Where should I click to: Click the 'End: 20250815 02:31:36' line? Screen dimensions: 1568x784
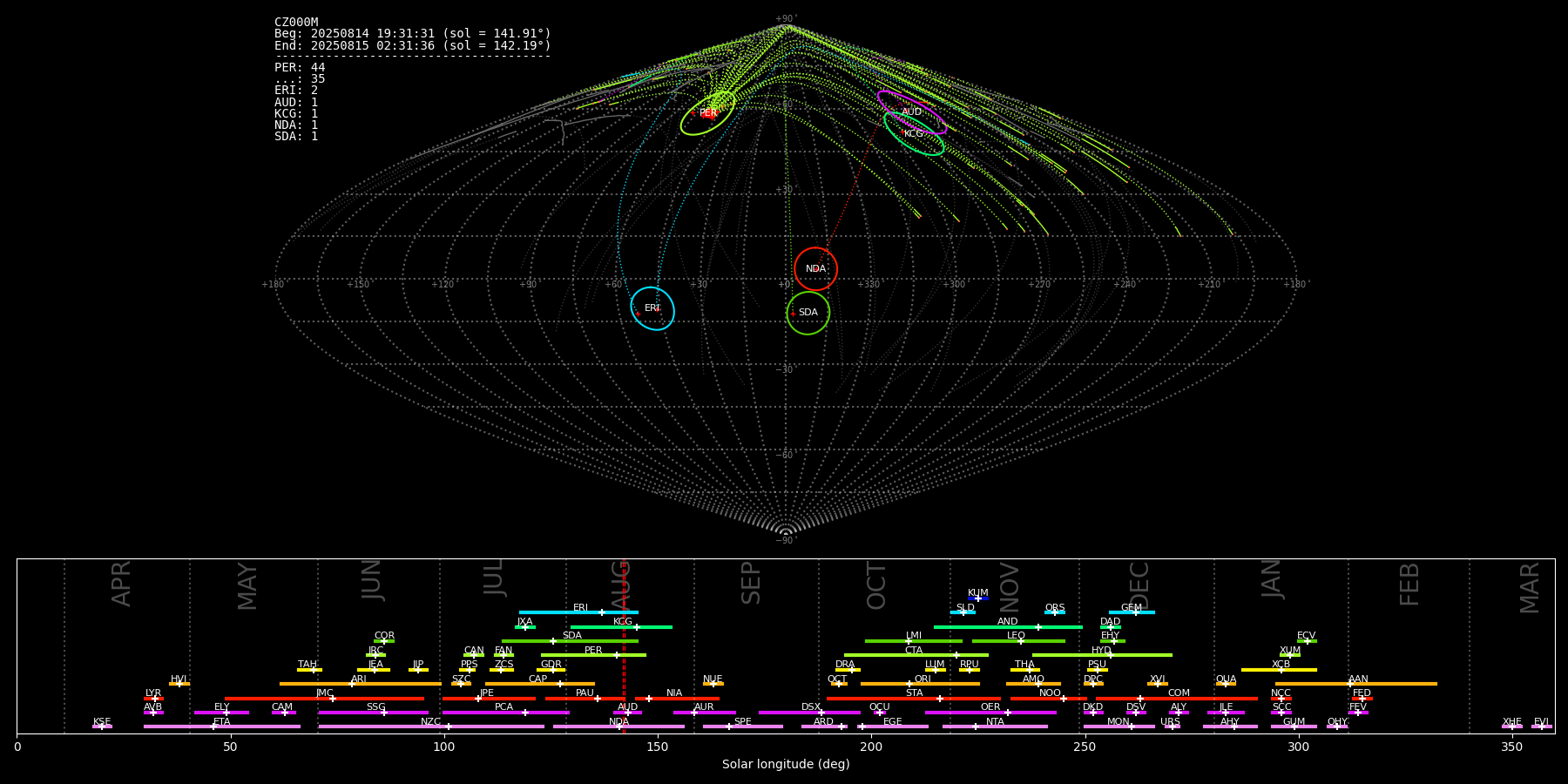(413, 45)
